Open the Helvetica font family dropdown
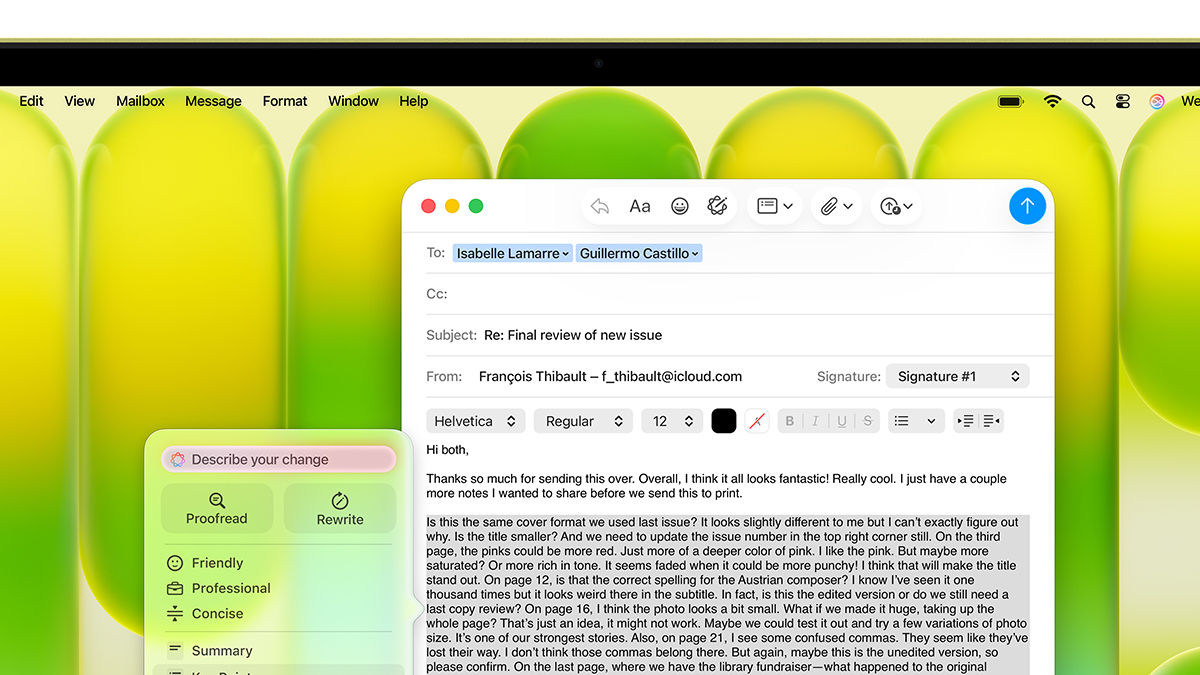 tap(476, 421)
